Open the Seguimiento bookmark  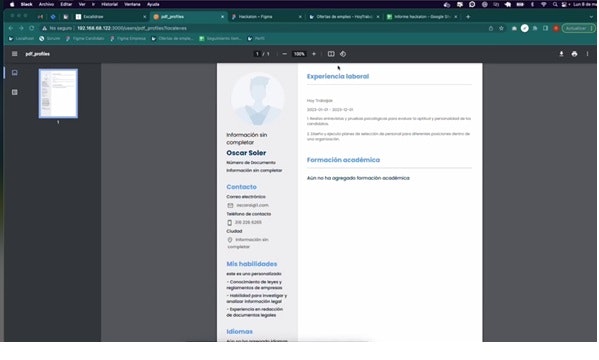[220, 39]
